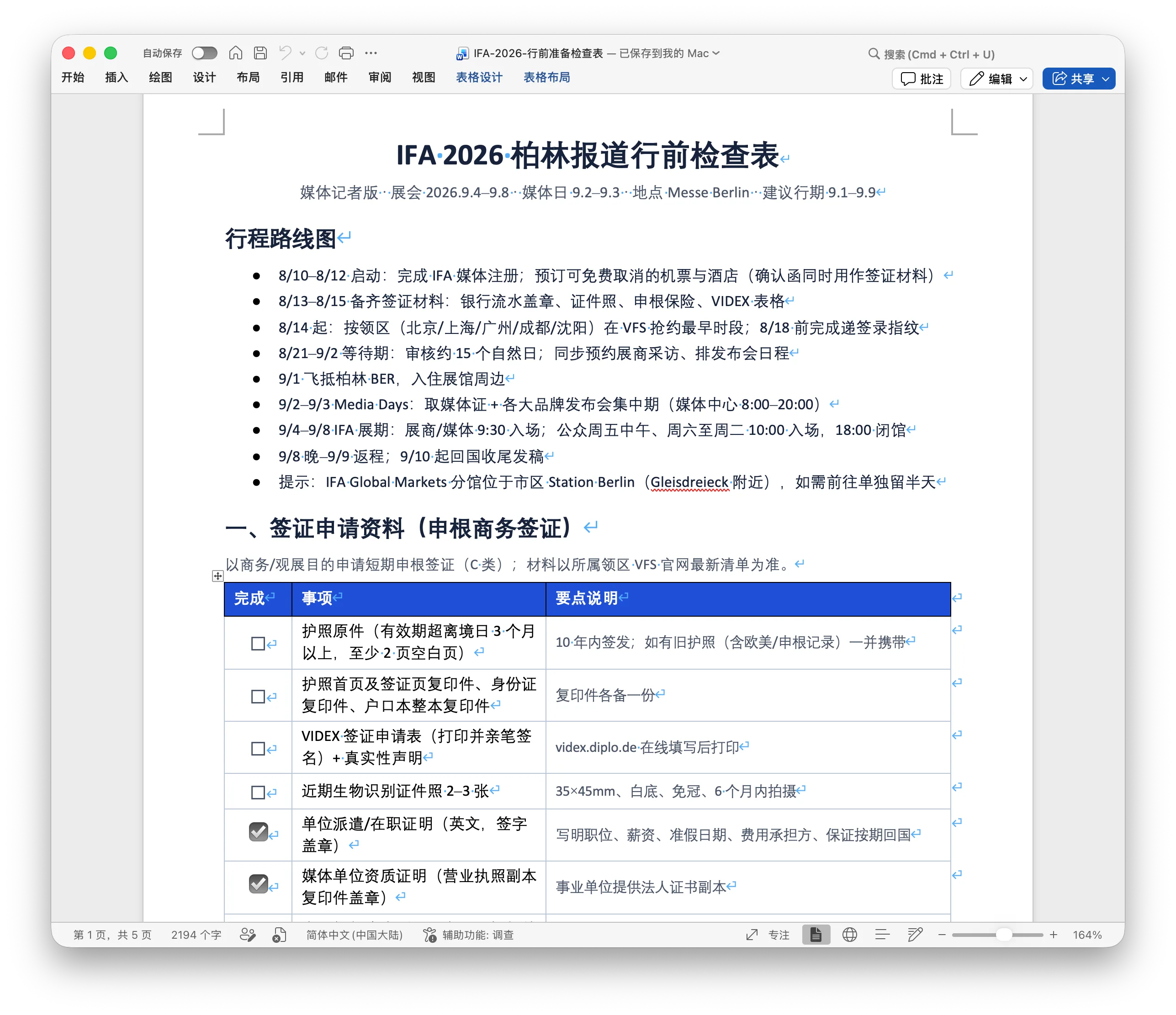Open the 审阅 ribbon tab
The width and height of the screenshot is (1176, 1015).
(x=380, y=77)
